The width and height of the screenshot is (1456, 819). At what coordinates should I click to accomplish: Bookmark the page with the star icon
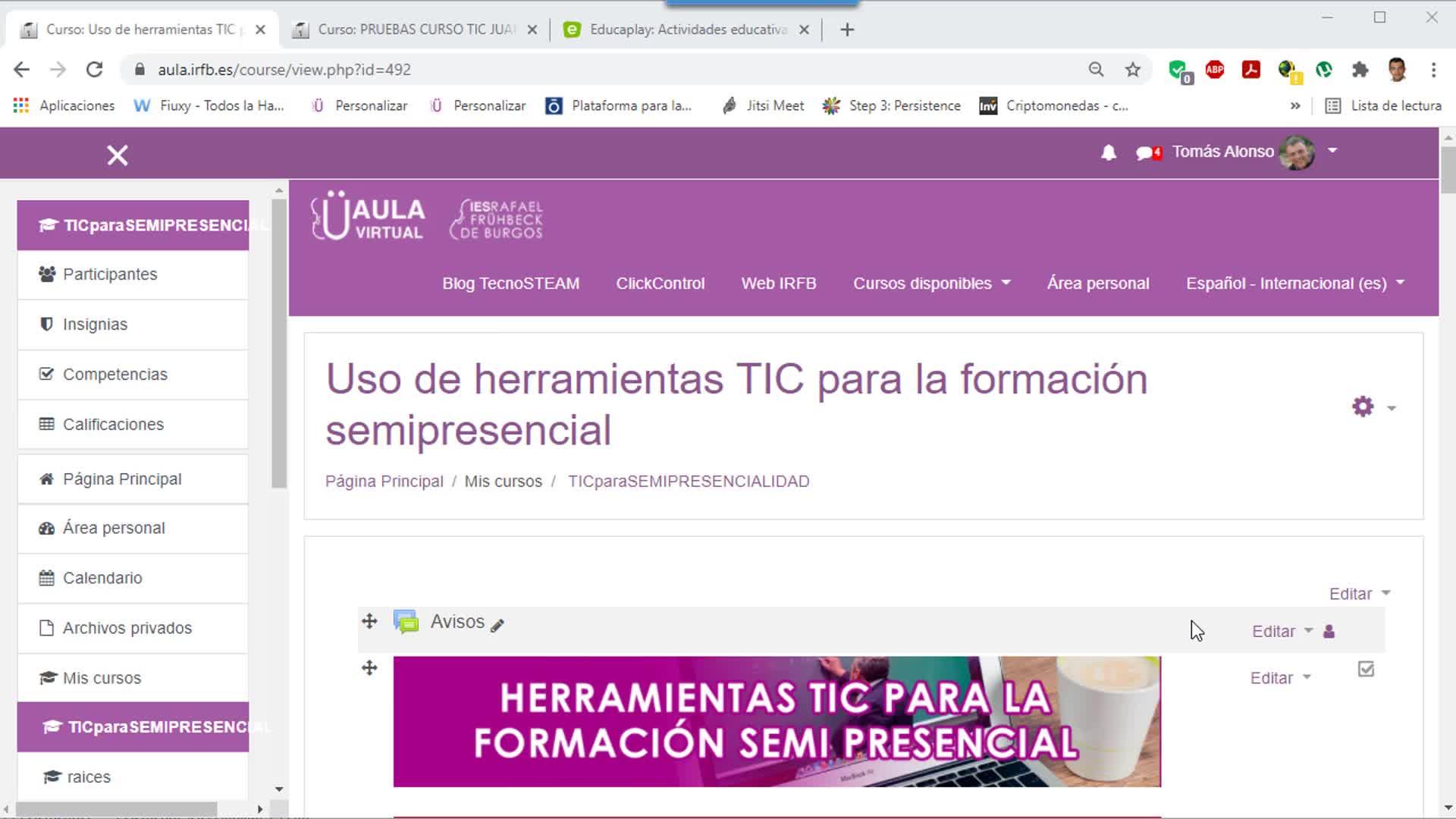1132,70
